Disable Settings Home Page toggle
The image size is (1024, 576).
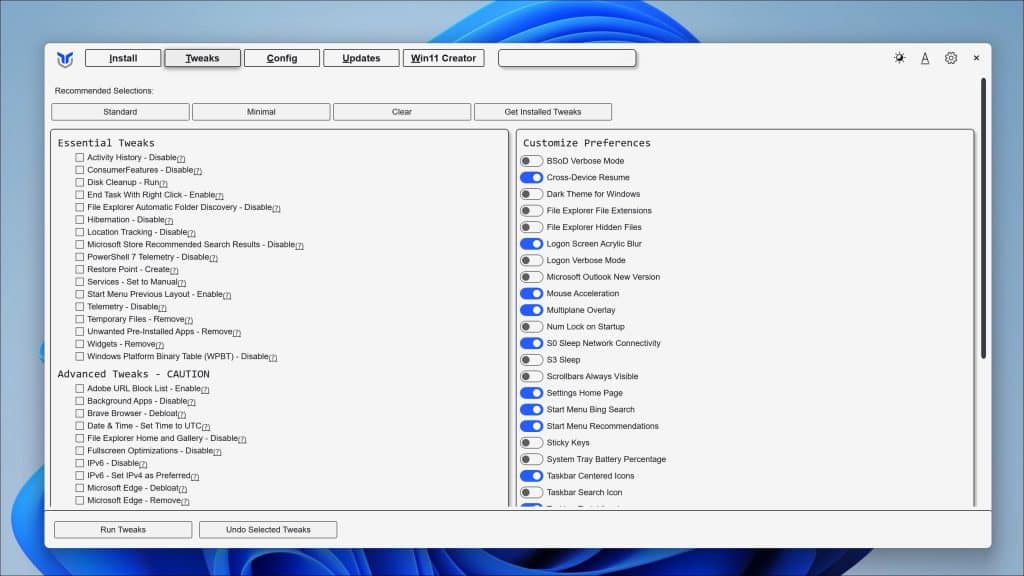pyautogui.click(x=532, y=393)
